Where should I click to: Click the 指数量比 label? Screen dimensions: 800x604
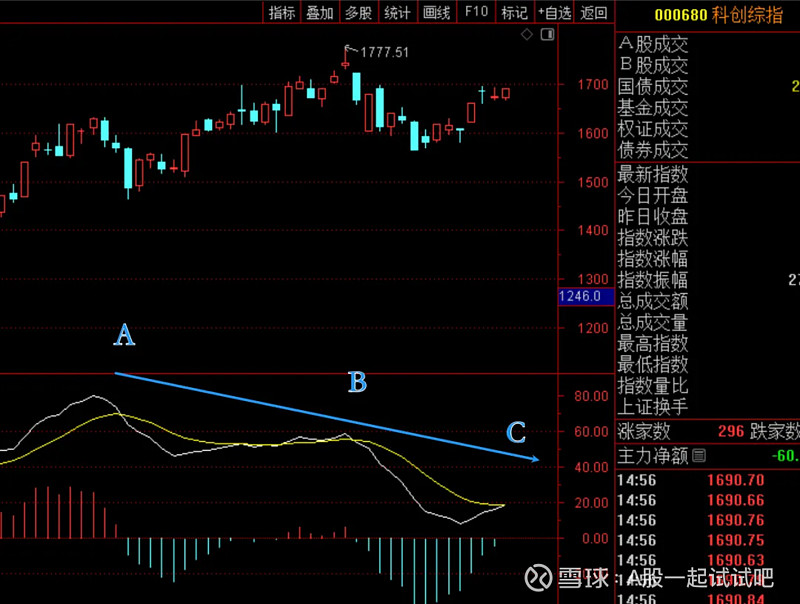653,386
